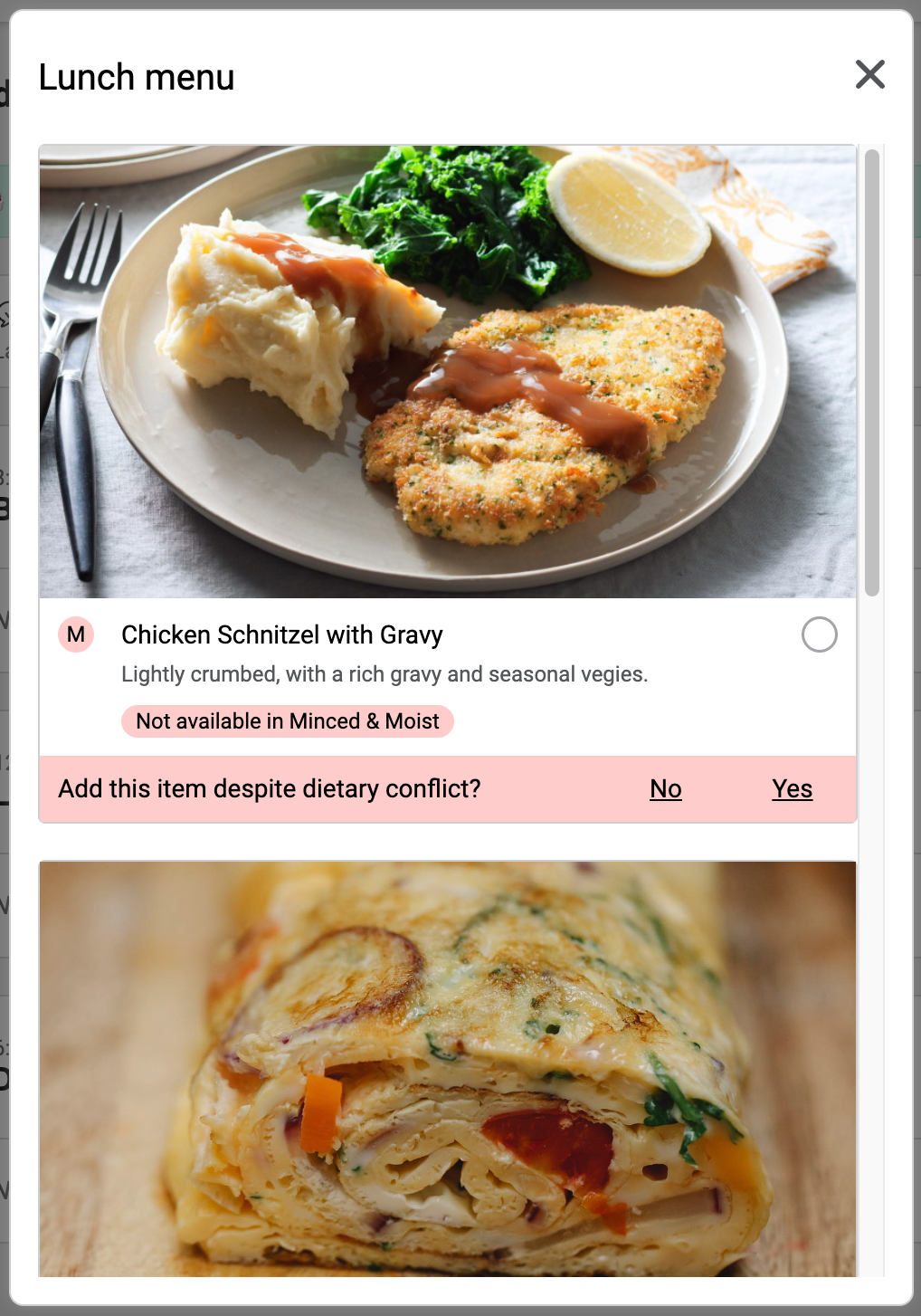The width and height of the screenshot is (921, 1316).
Task: Decline the dietary conflict with No
Action: (665, 789)
